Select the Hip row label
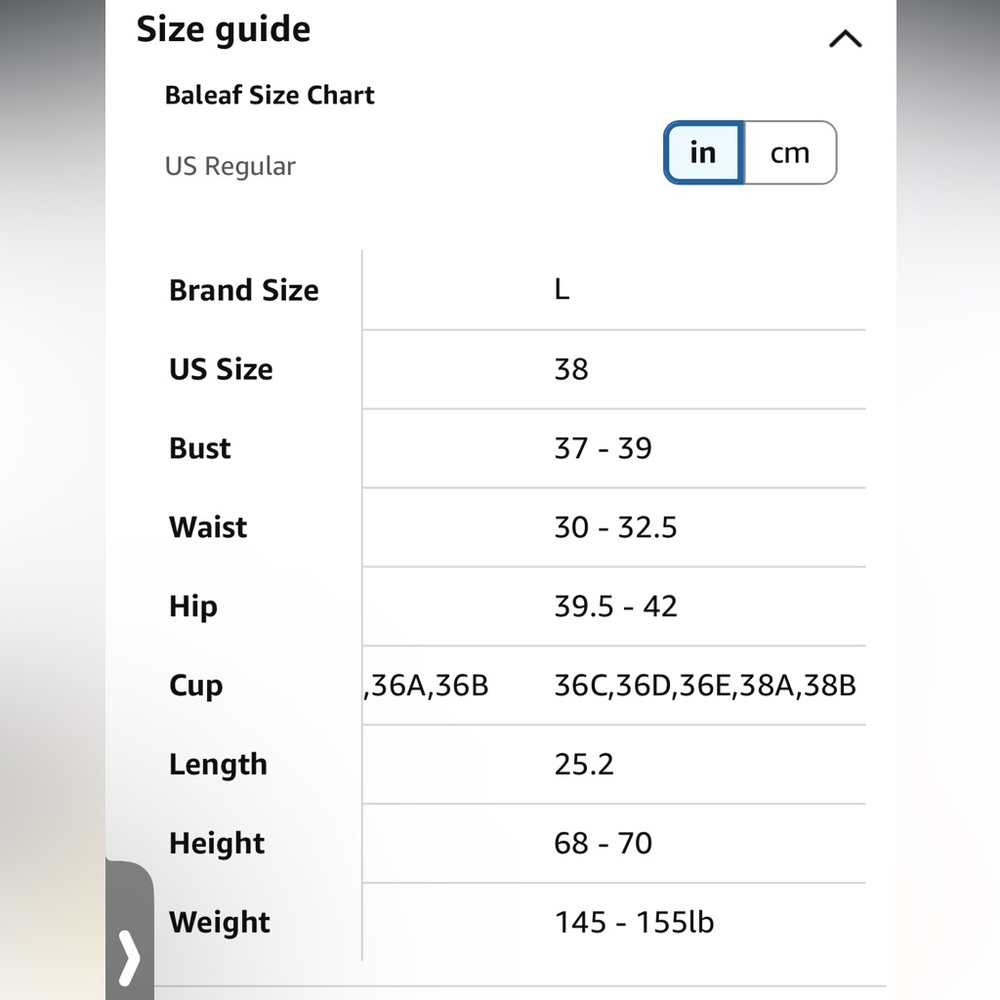This screenshot has width=1000, height=1000. (x=193, y=606)
